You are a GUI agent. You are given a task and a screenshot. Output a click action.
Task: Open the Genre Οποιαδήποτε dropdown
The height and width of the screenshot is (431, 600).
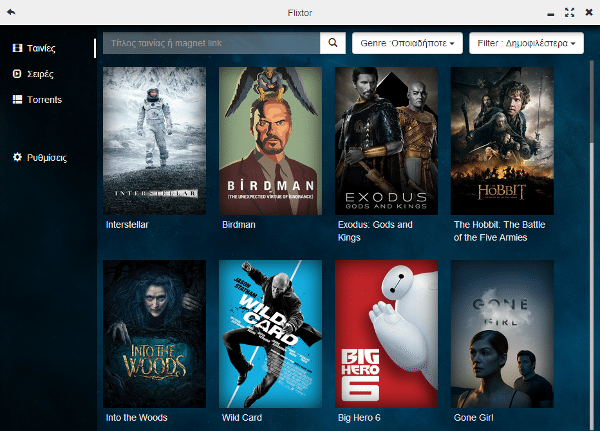[x=407, y=43]
